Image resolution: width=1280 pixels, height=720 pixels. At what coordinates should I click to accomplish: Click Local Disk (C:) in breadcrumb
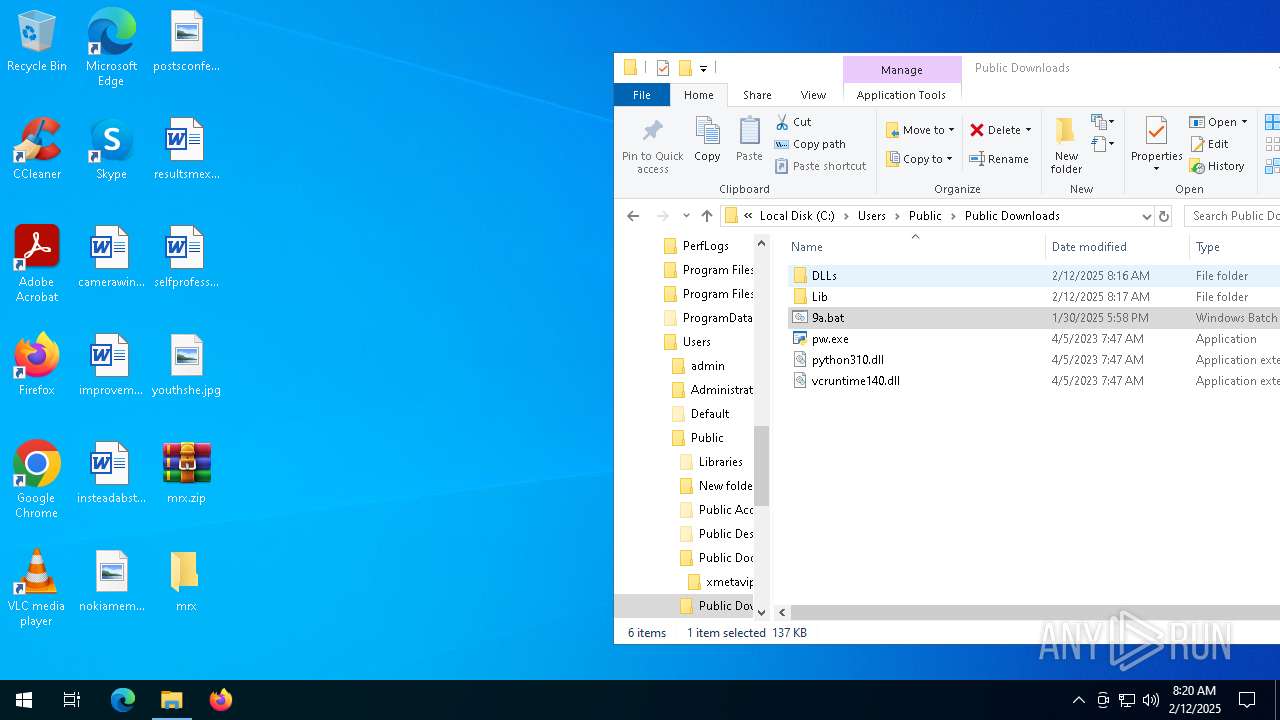[797, 216]
